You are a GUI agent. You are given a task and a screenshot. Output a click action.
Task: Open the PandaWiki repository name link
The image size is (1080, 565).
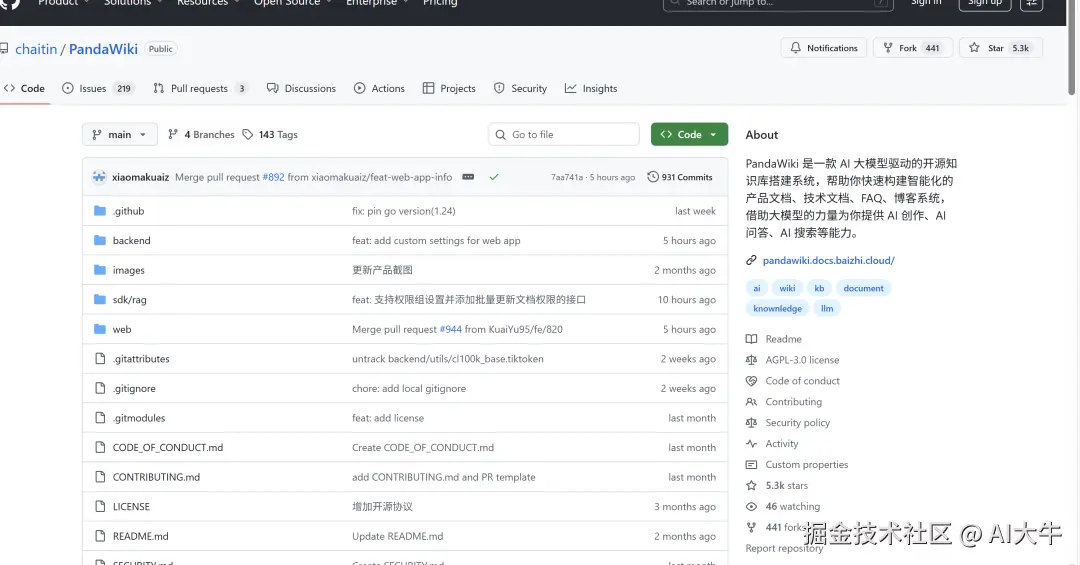click(x=103, y=49)
